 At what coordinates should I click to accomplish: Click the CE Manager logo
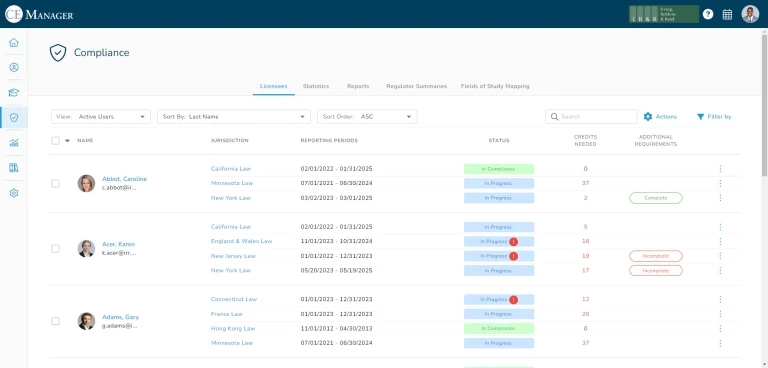click(39, 14)
